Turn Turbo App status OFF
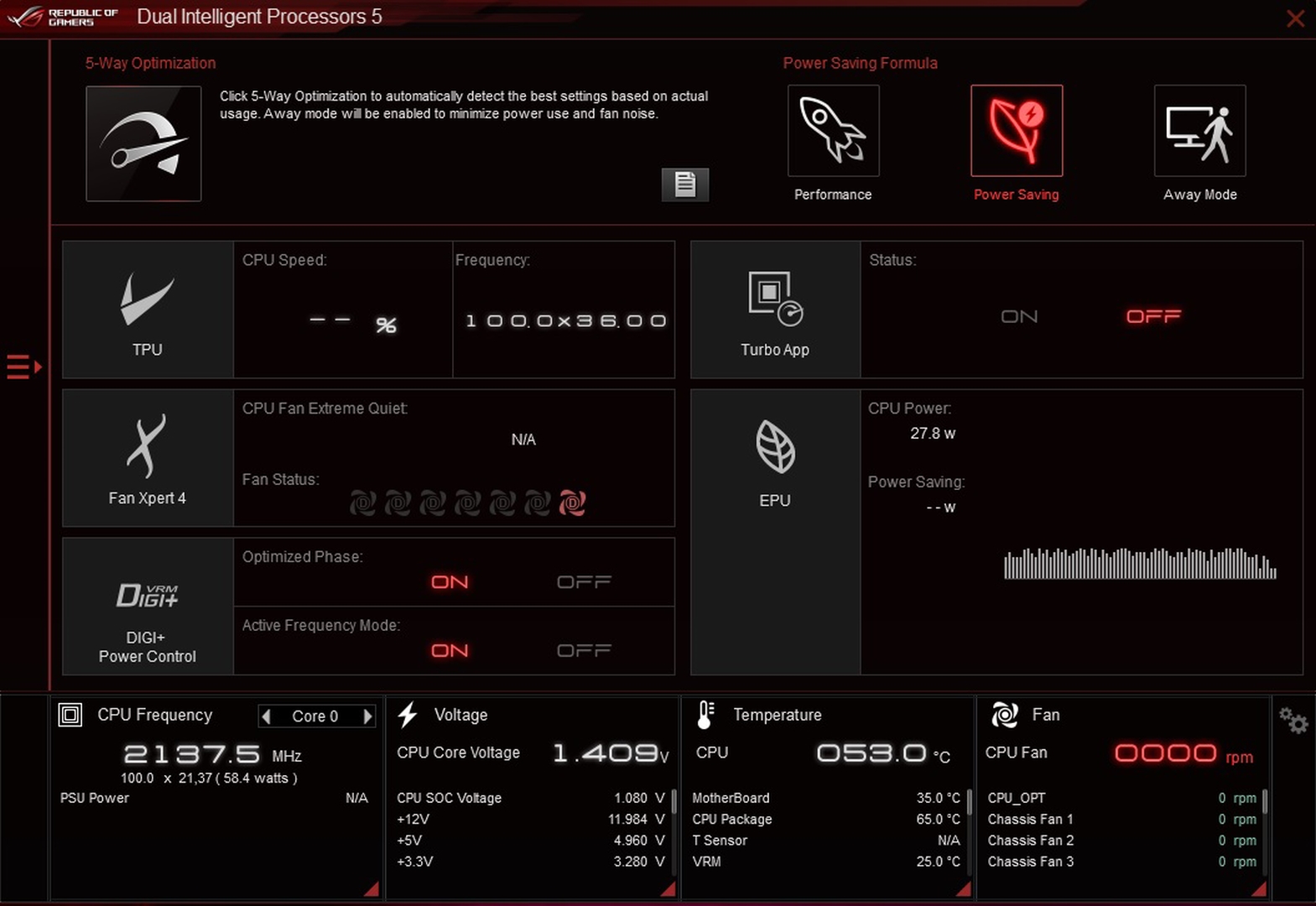 tap(1153, 316)
